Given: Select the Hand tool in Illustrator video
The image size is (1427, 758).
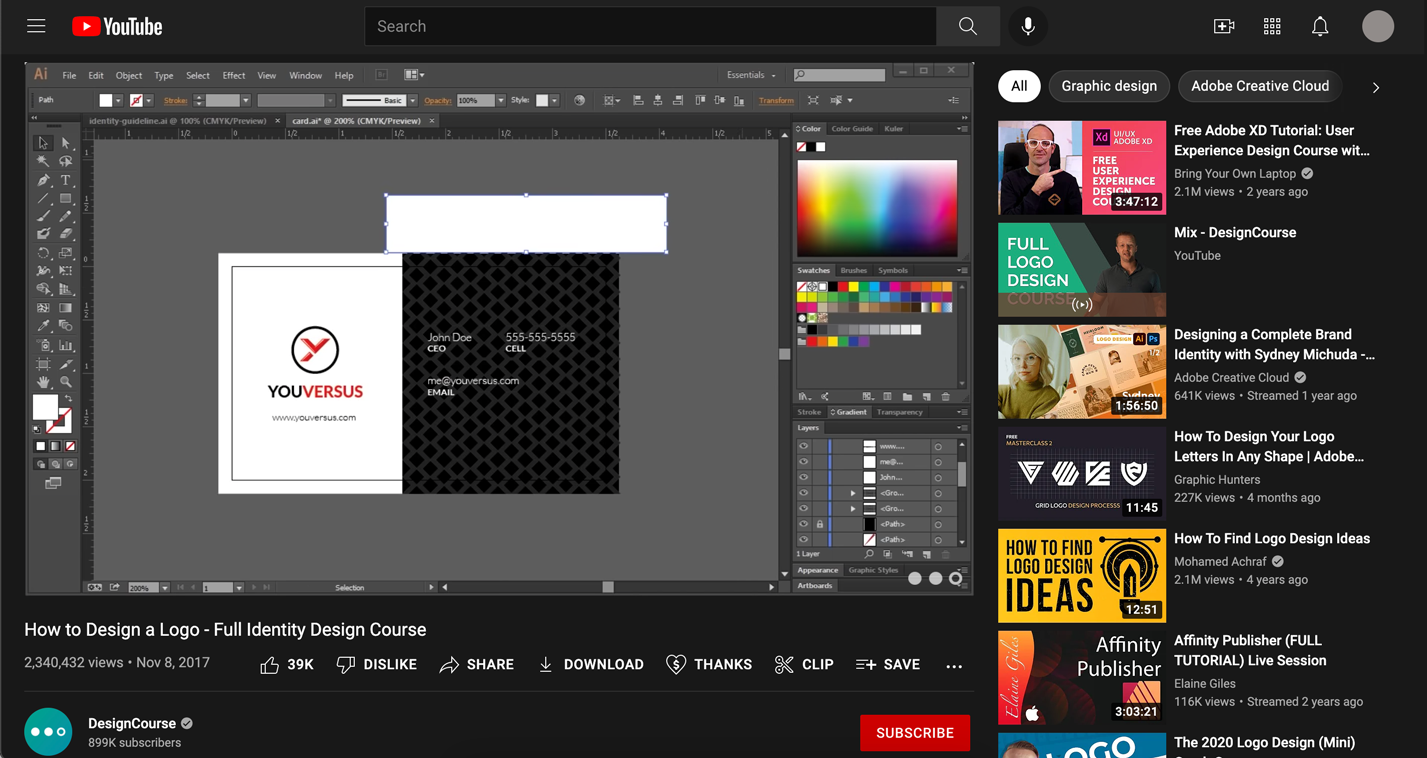Looking at the screenshot, I should [x=43, y=382].
